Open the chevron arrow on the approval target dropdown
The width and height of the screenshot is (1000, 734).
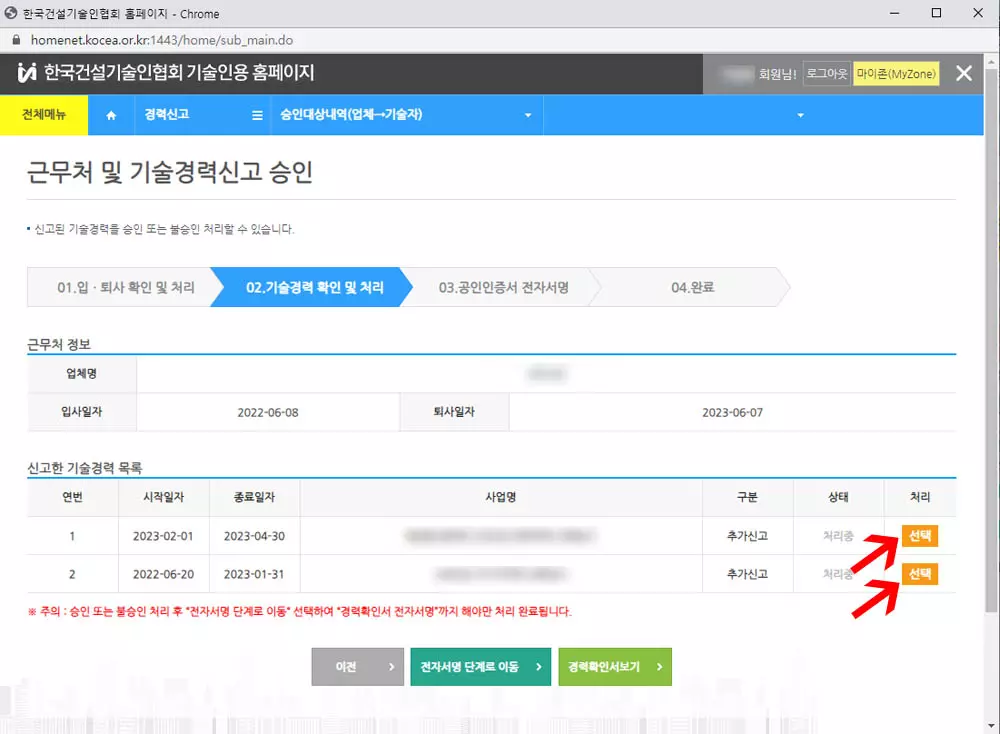pos(527,114)
